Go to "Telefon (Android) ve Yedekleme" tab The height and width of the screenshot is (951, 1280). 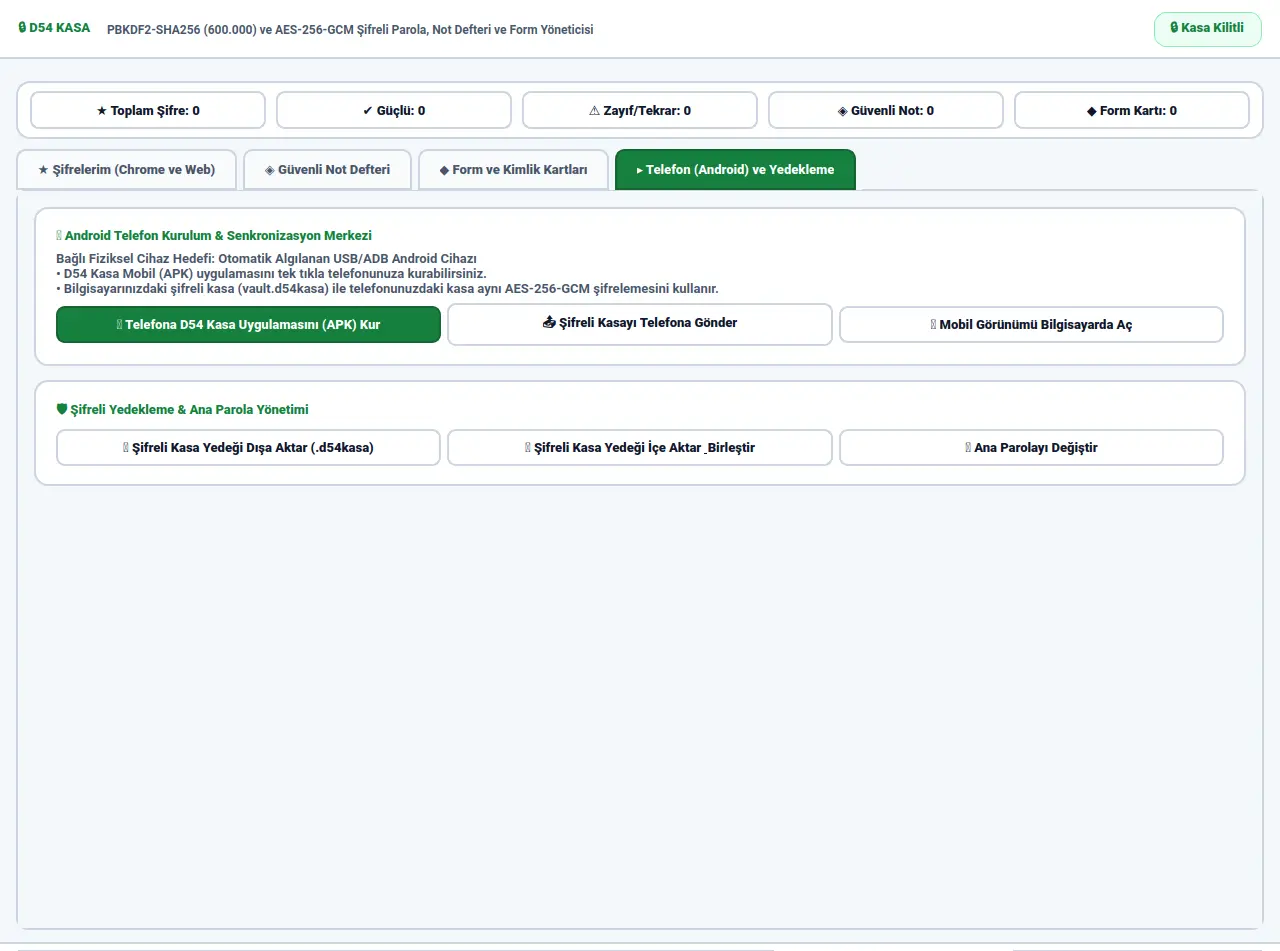pyautogui.click(x=735, y=170)
